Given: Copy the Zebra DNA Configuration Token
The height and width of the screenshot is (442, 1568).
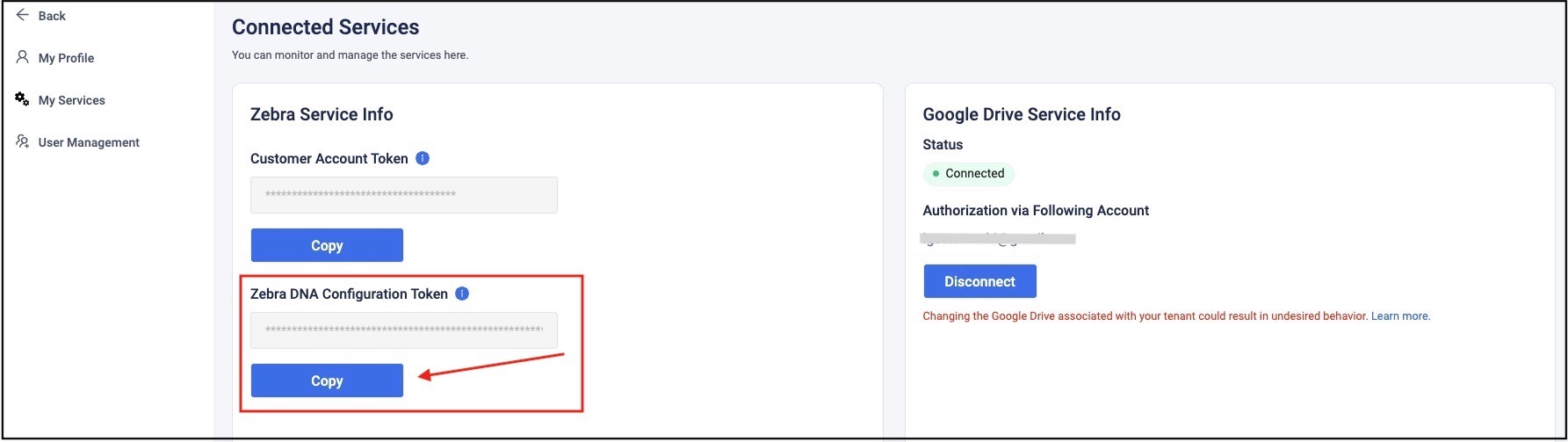Looking at the screenshot, I should [x=327, y=380].
